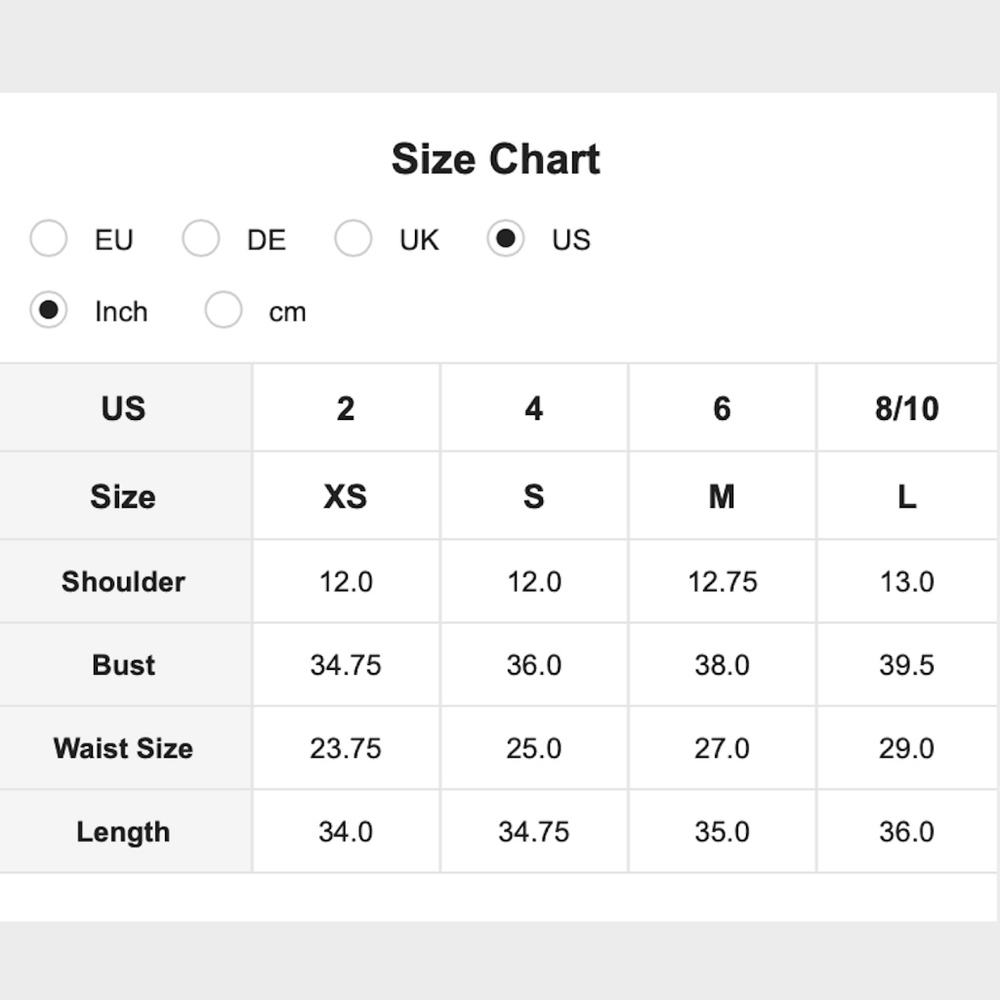This screenshot has height=1000, width=1000.
Task: Click the Size Chart heading
Action: pos(496,159)
